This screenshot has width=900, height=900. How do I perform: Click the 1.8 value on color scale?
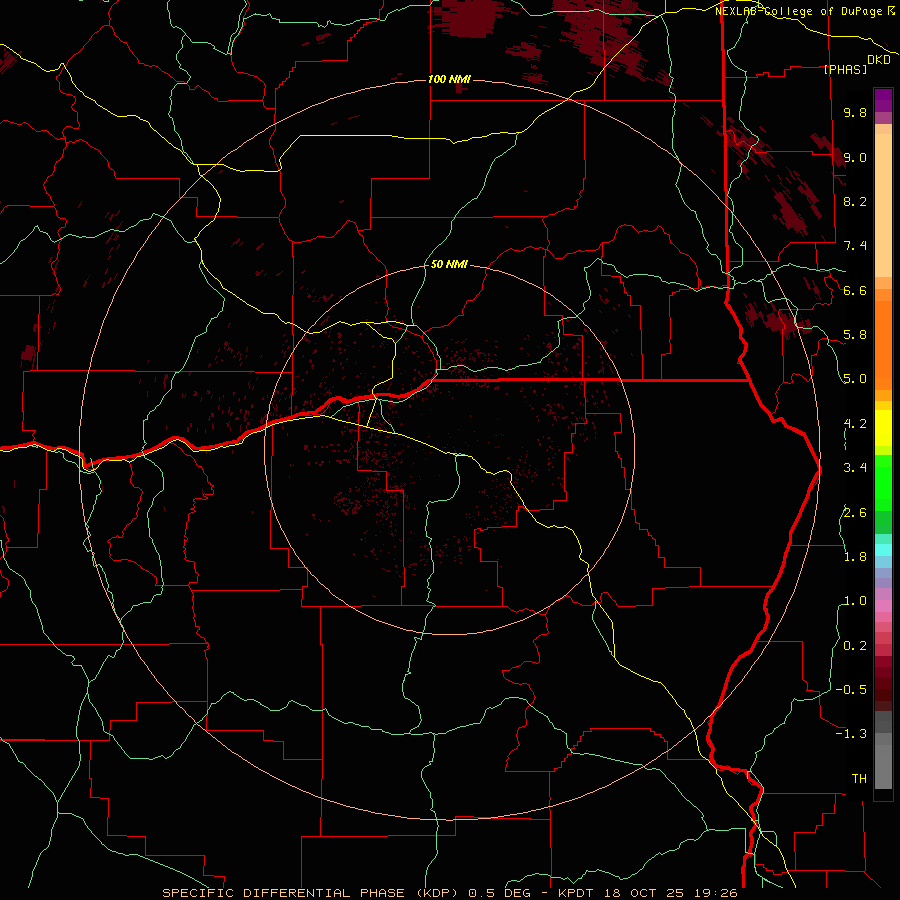pos(855,557)
